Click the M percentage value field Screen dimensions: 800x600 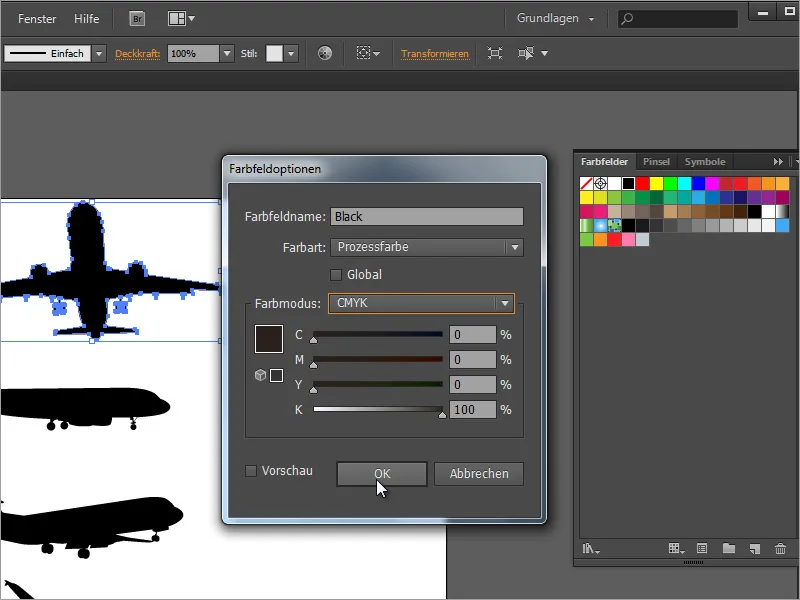[472, 360]
